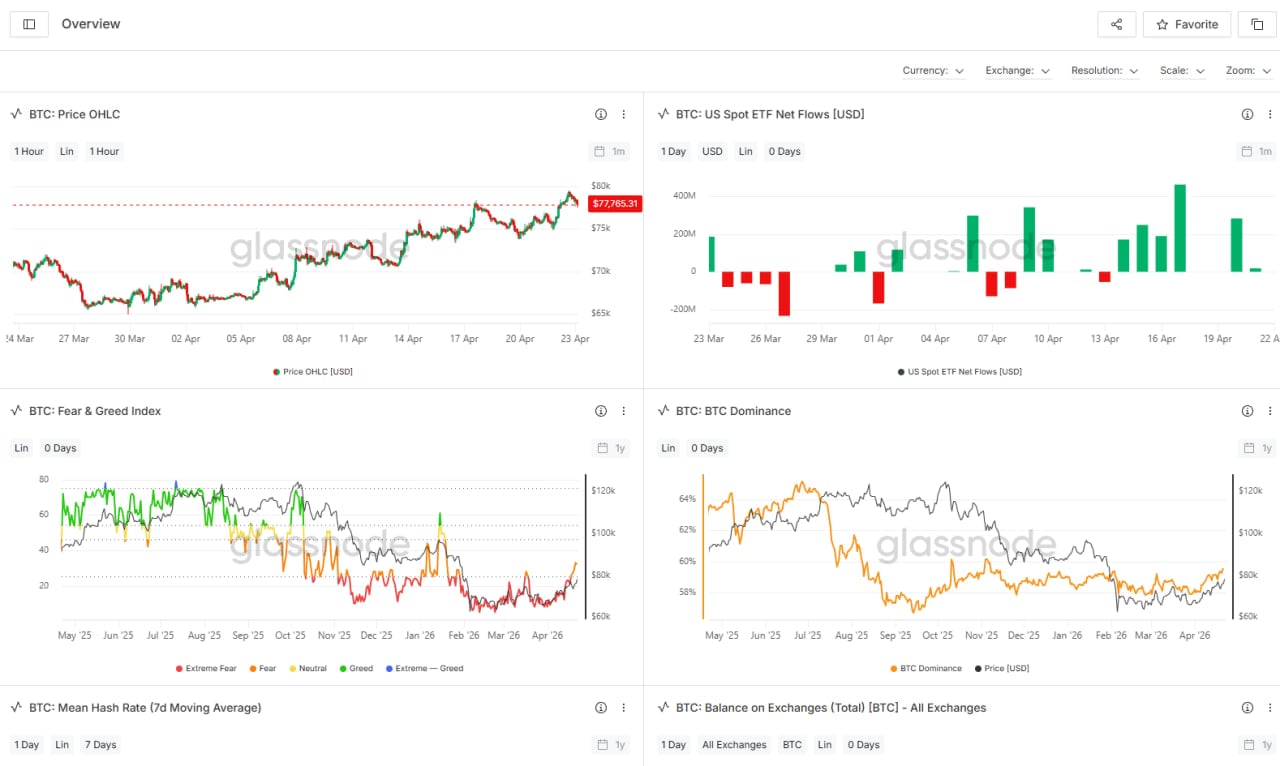Click the red $77,765.31 price label

pos(614,203)
